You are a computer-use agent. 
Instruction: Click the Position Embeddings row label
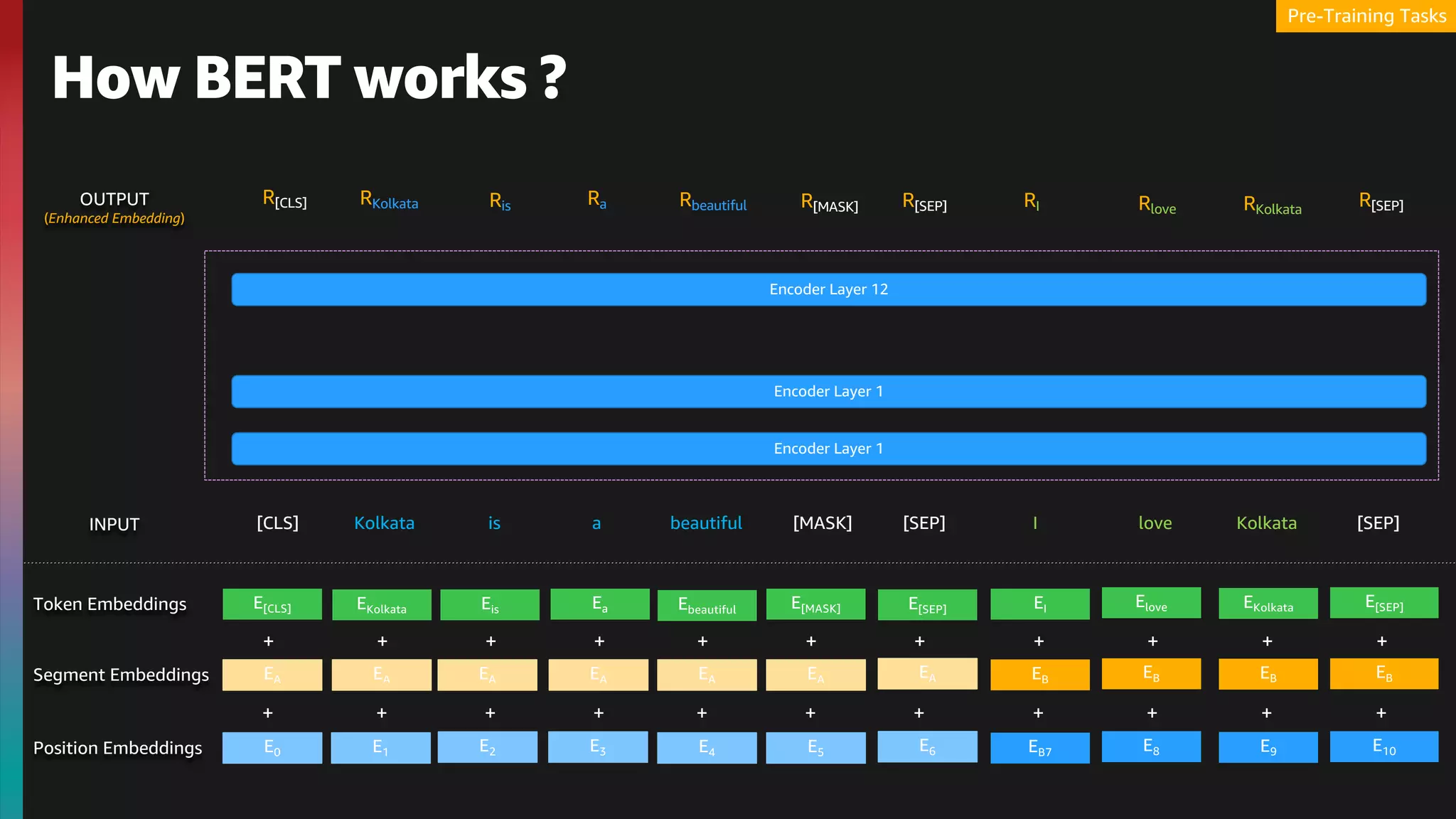[x=117, y=748]
